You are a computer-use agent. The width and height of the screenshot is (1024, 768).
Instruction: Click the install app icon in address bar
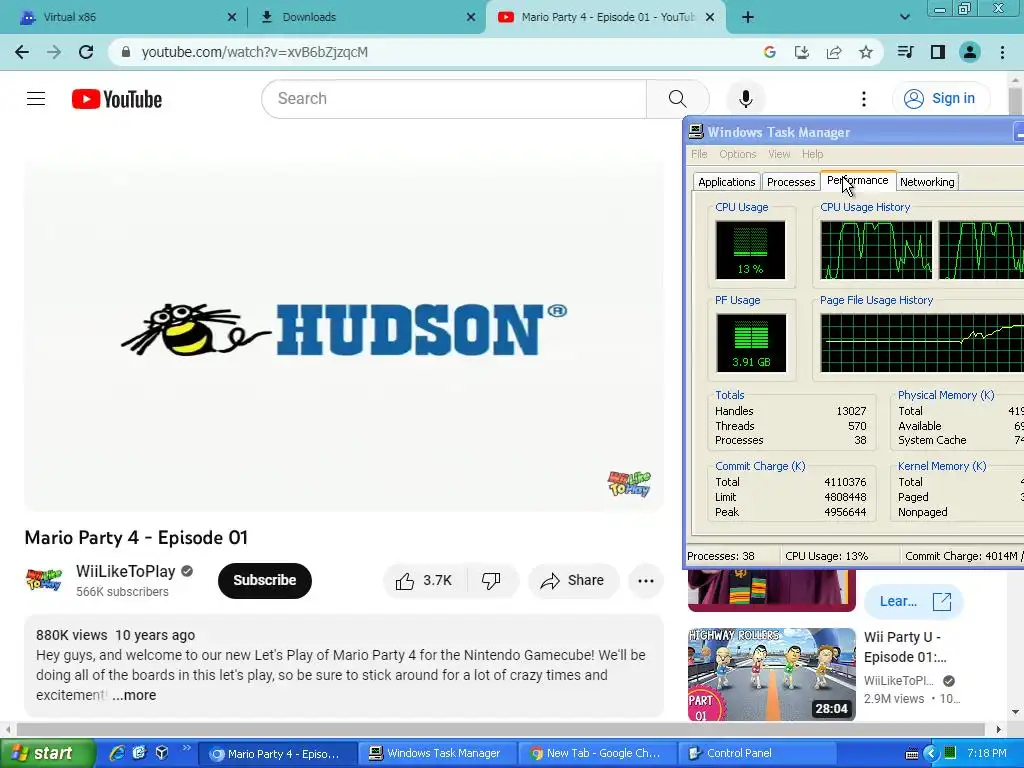click(801, 52)
